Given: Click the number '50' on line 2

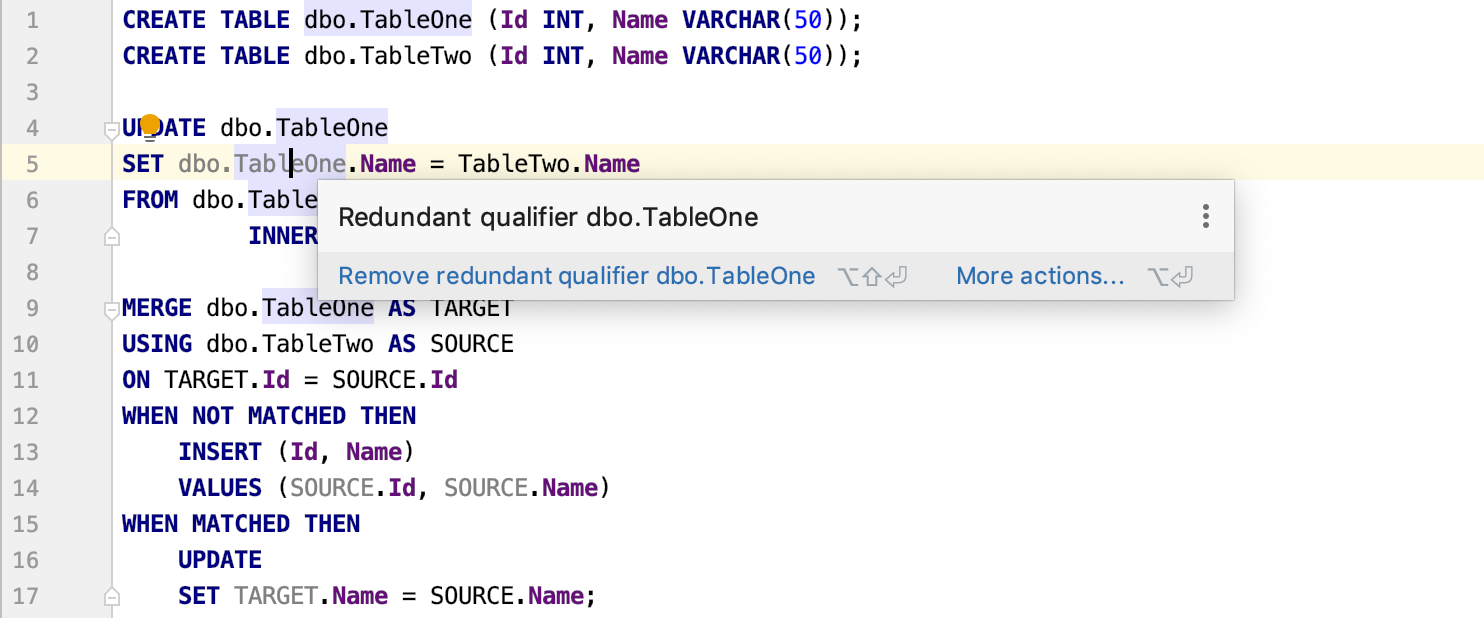Looking at the screenshot, I should click(808, 56).
